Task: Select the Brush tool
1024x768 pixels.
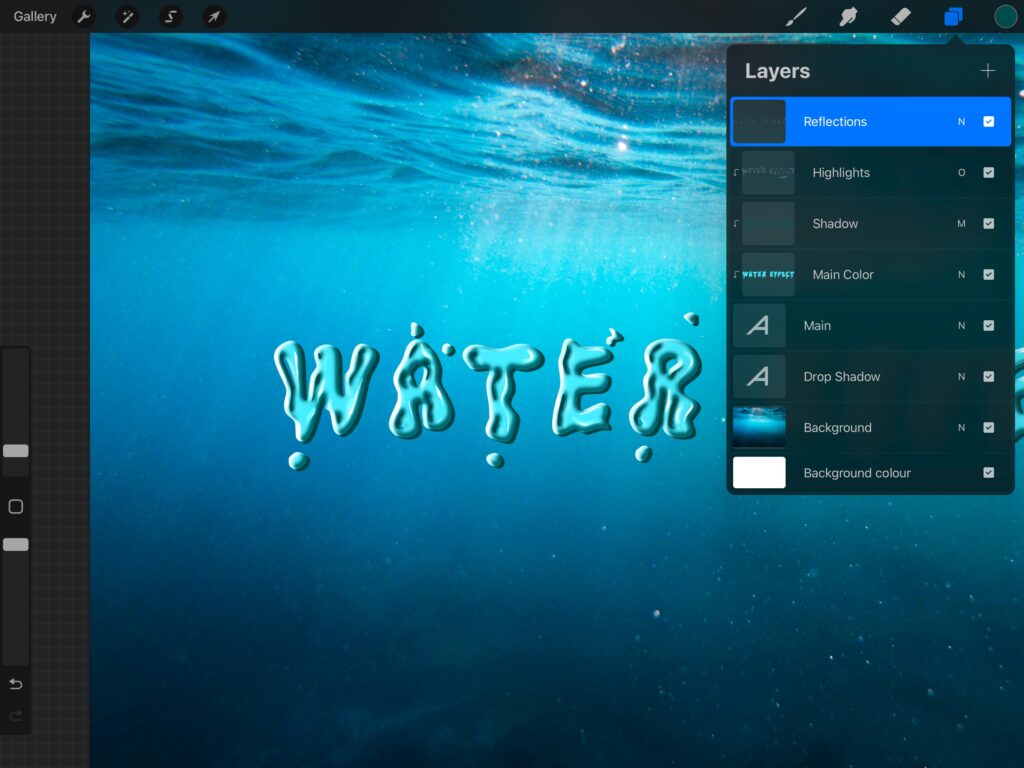Action: [x=796, y=17]
